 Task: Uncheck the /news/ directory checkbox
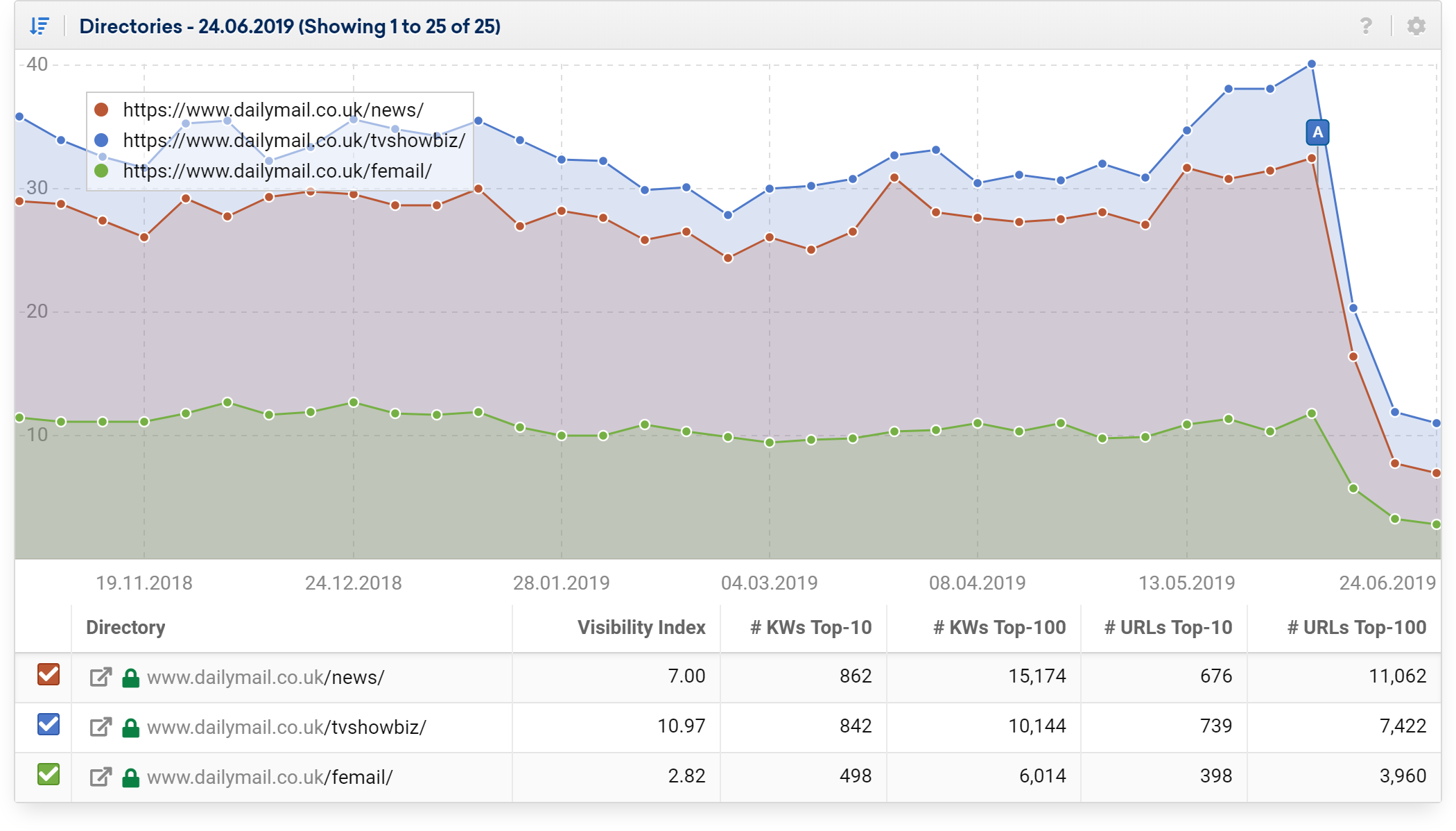coord(49,674)
